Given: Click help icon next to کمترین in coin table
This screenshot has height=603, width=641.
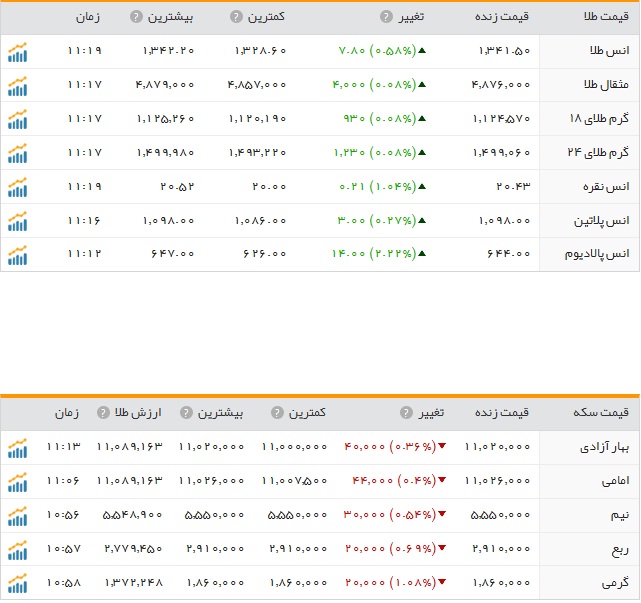Looking at the screenshot, I should (x=277, y=412).
